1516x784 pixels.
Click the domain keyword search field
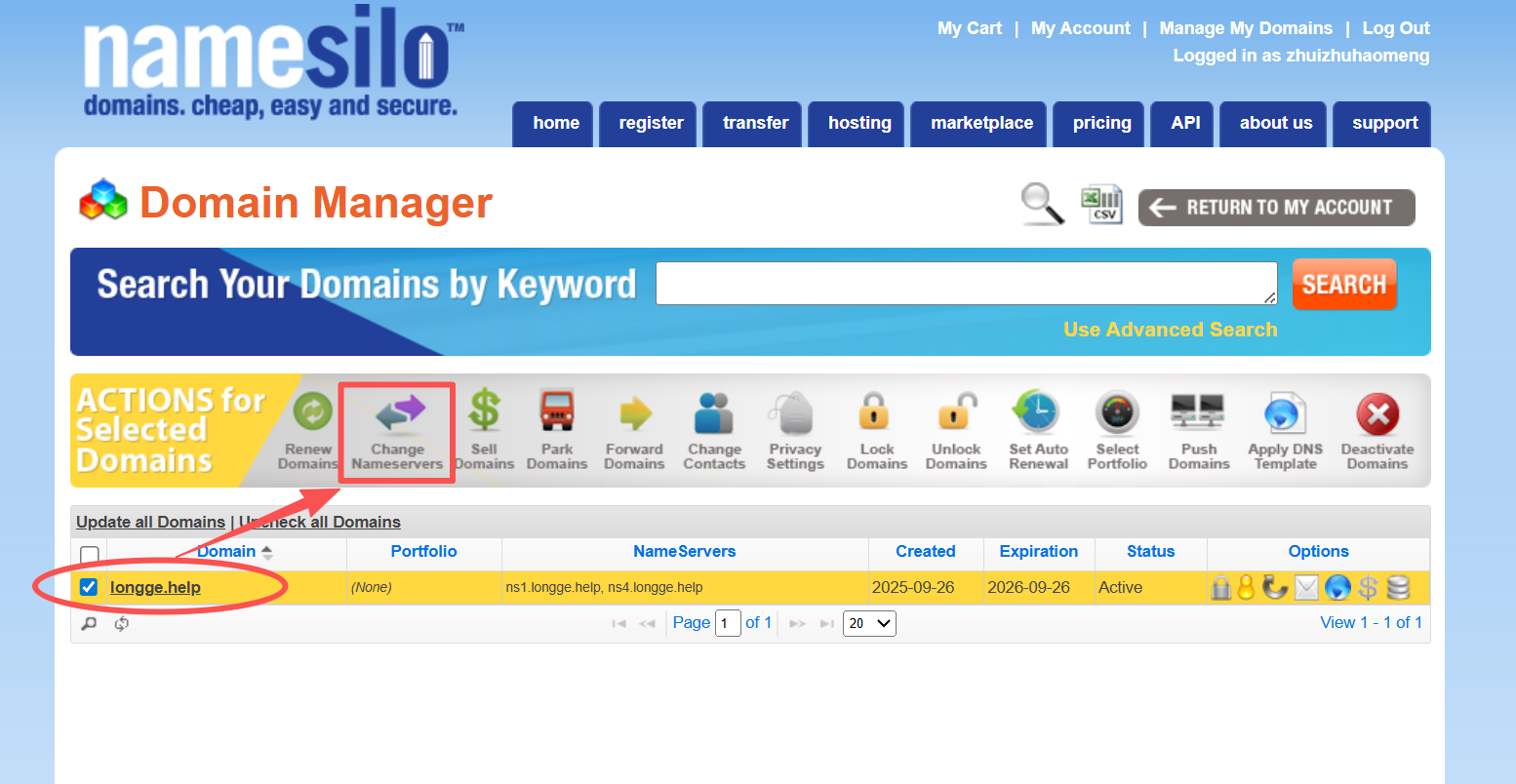(966, 283)
